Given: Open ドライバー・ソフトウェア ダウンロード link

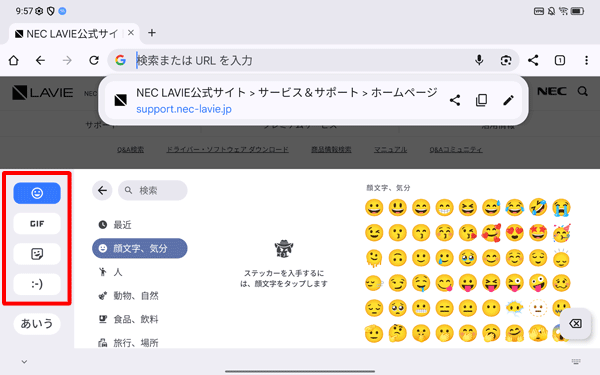Looking at the screenshot, I should pyautogui.click(x=227, y=149).
